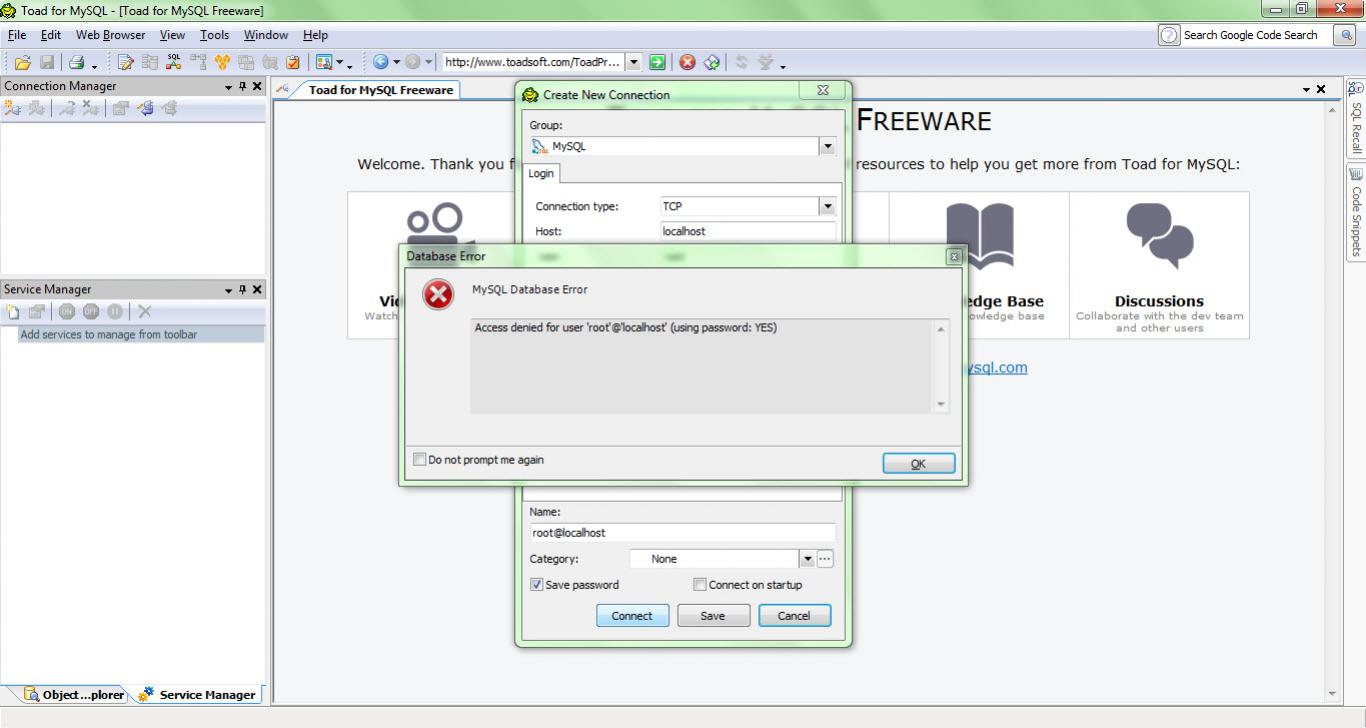Screen dimensions: 1366x728
Task: Click OK in the Database Error dialog
Action: tap(918, 463)
